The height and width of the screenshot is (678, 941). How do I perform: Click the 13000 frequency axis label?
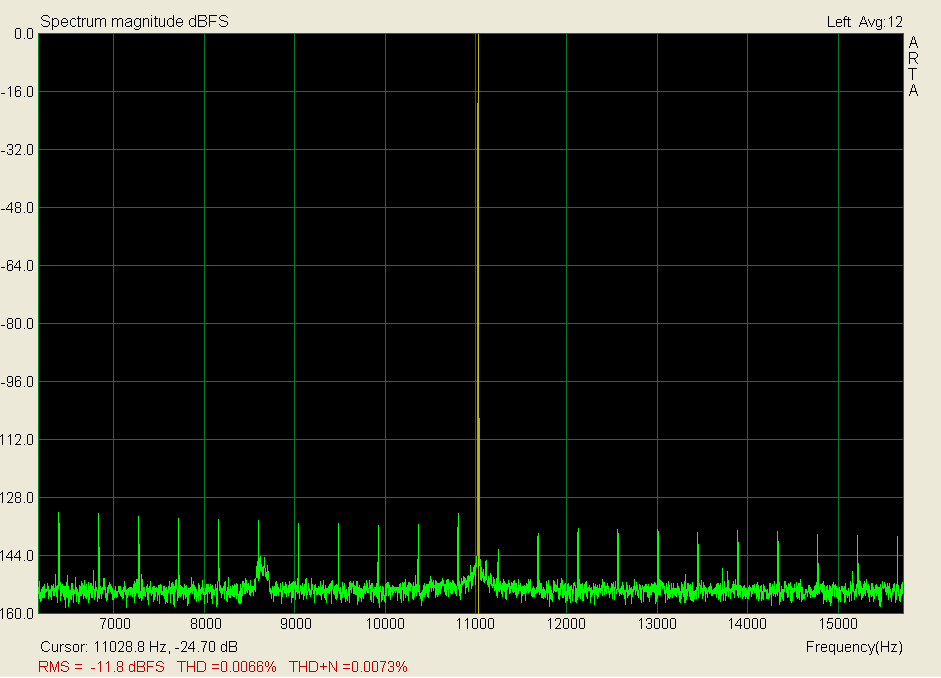pos(657,624)
